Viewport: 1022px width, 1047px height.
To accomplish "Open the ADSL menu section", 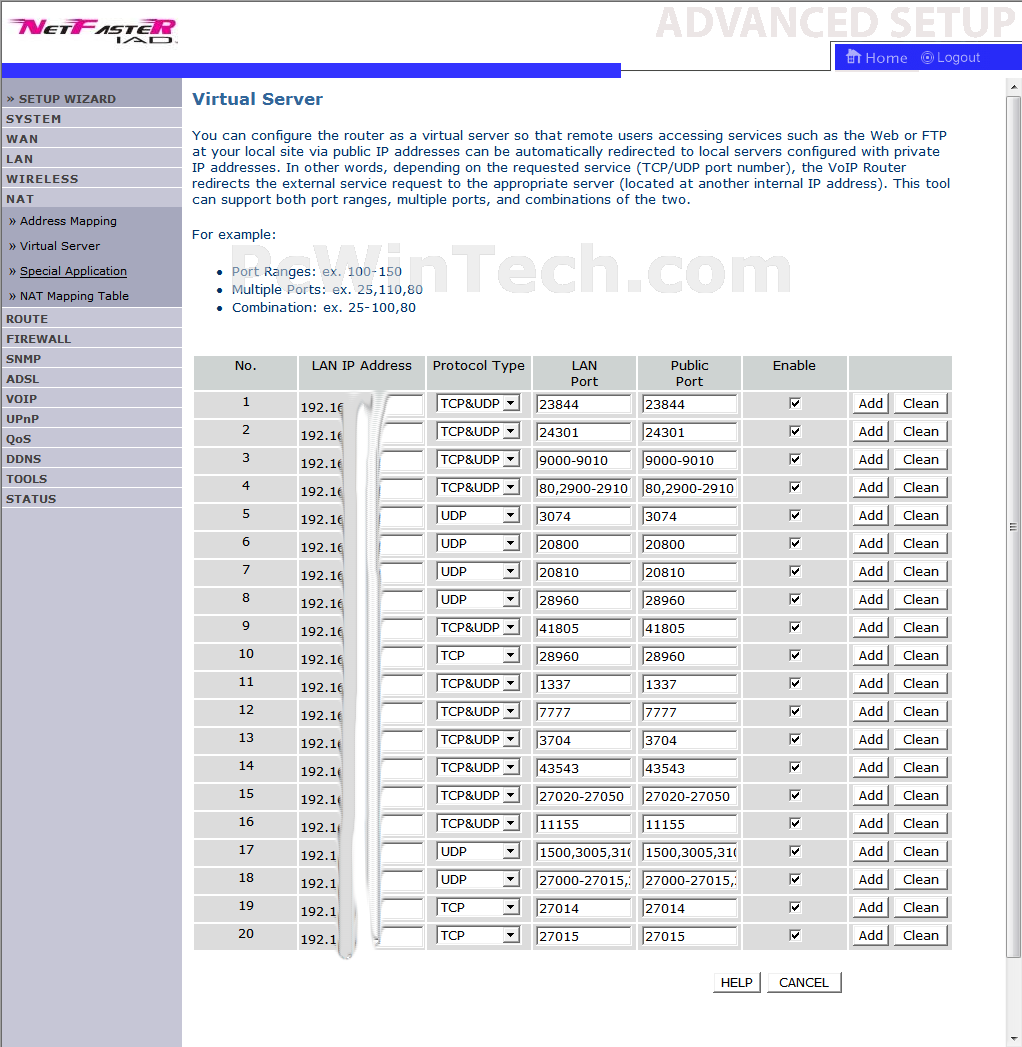I will tap(23, 379).
